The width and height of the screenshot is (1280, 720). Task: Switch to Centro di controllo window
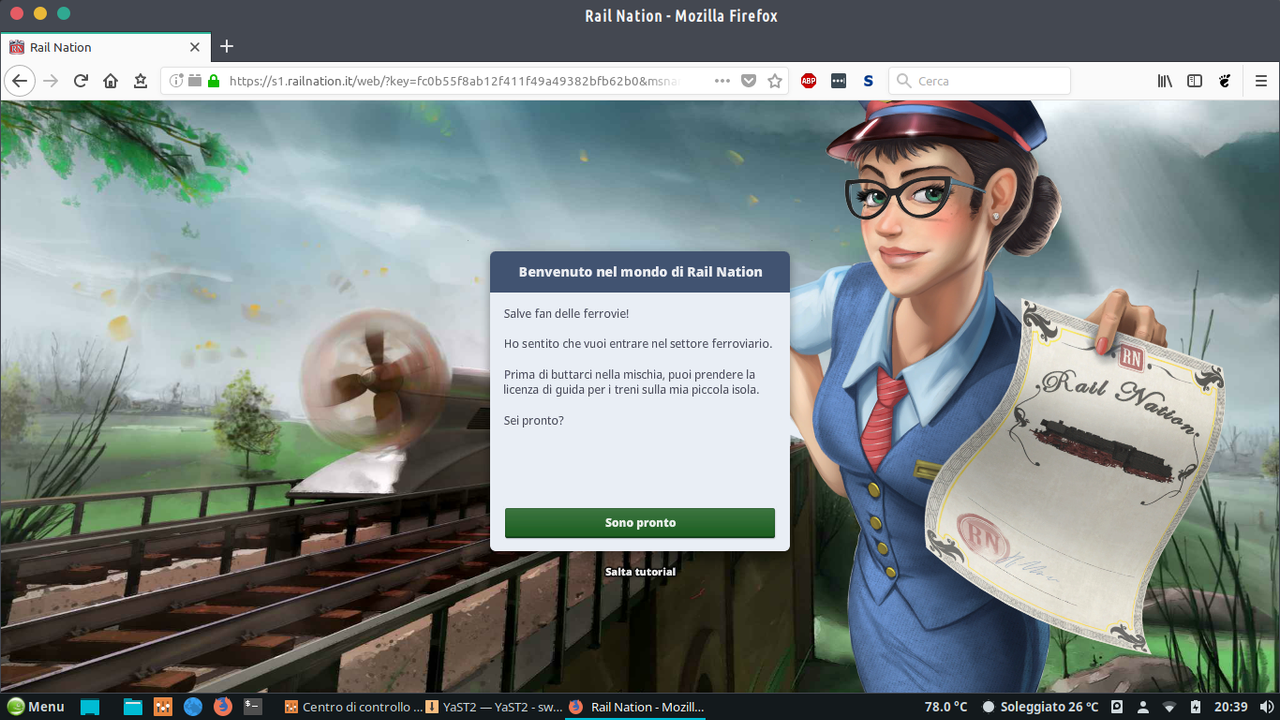[353, 707]
